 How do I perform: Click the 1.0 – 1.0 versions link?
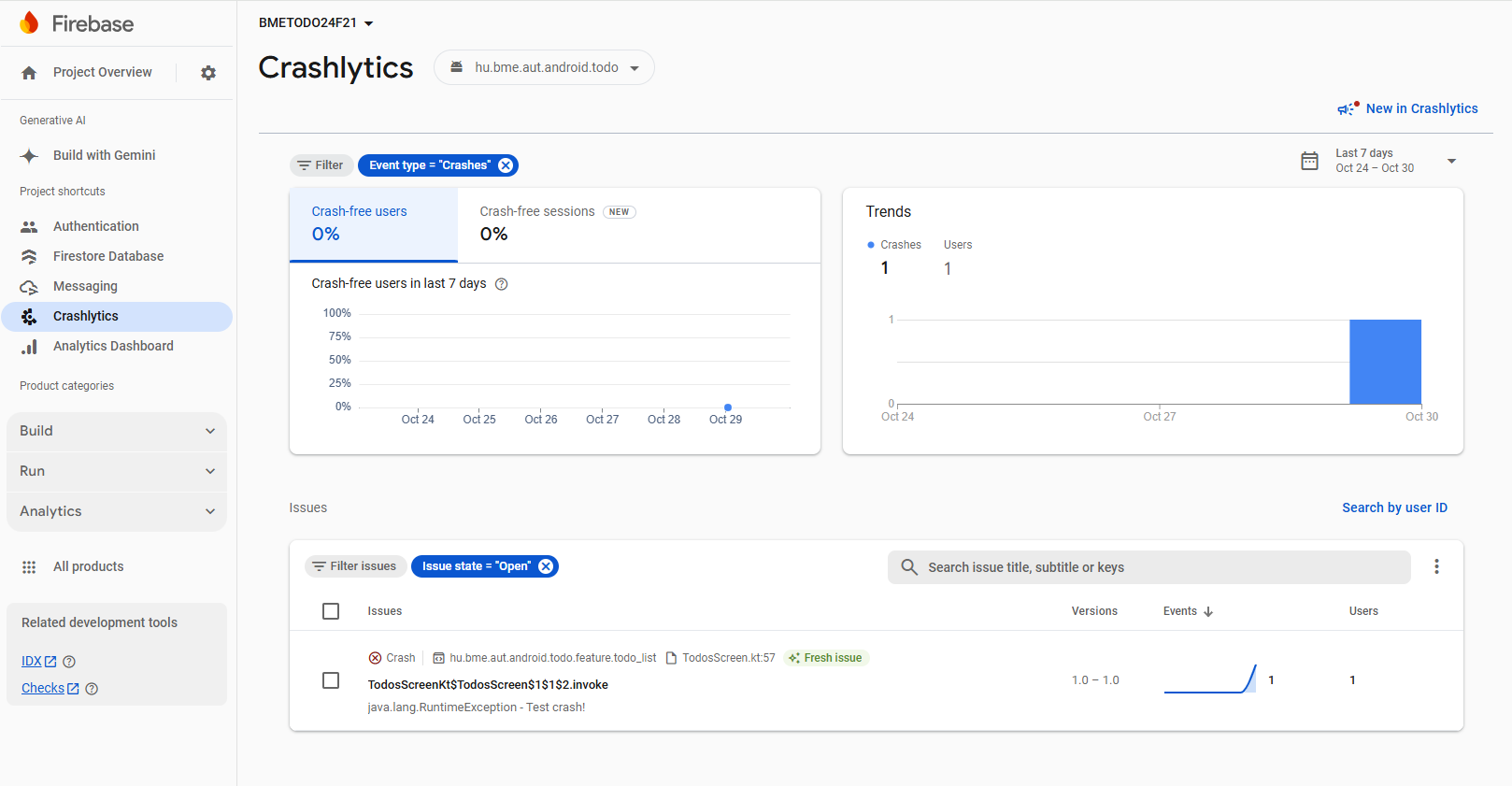pos(1095,680)
